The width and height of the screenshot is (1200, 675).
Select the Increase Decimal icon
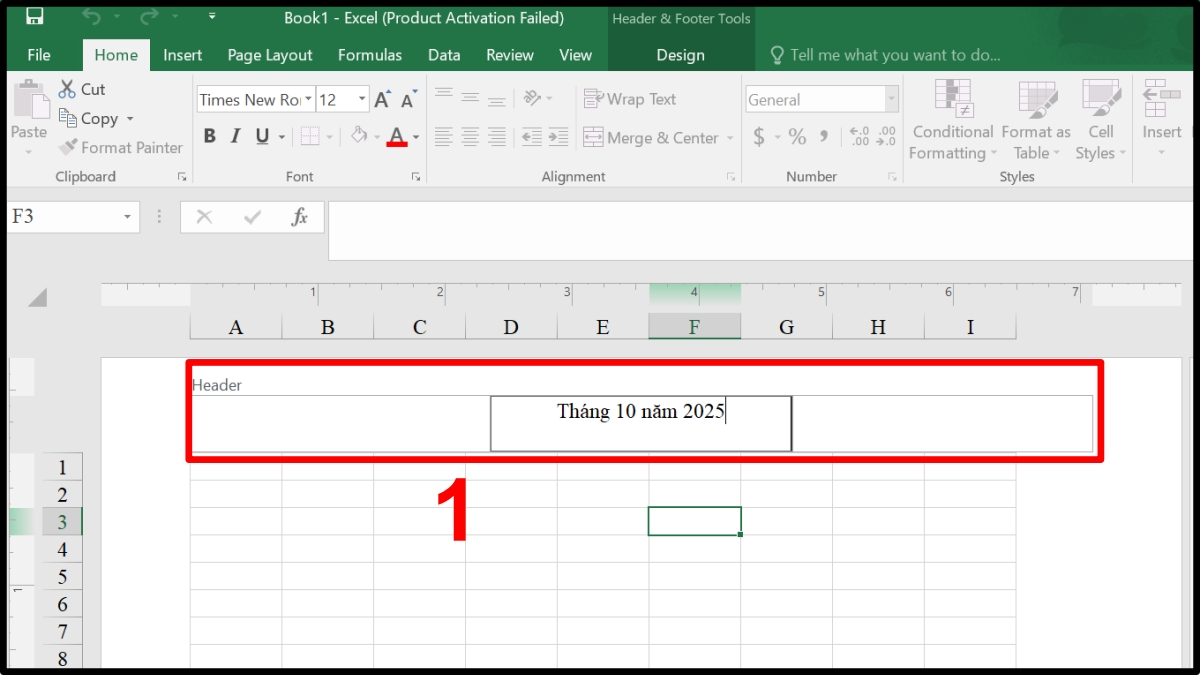858,137
